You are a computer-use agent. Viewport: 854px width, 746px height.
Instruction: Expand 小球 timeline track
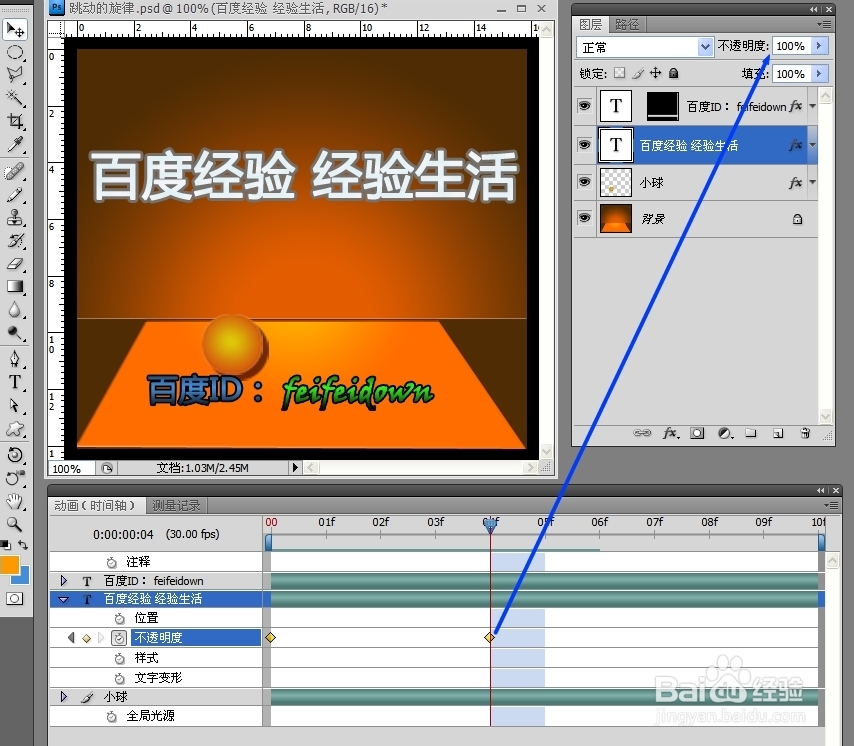pos(64,696)
